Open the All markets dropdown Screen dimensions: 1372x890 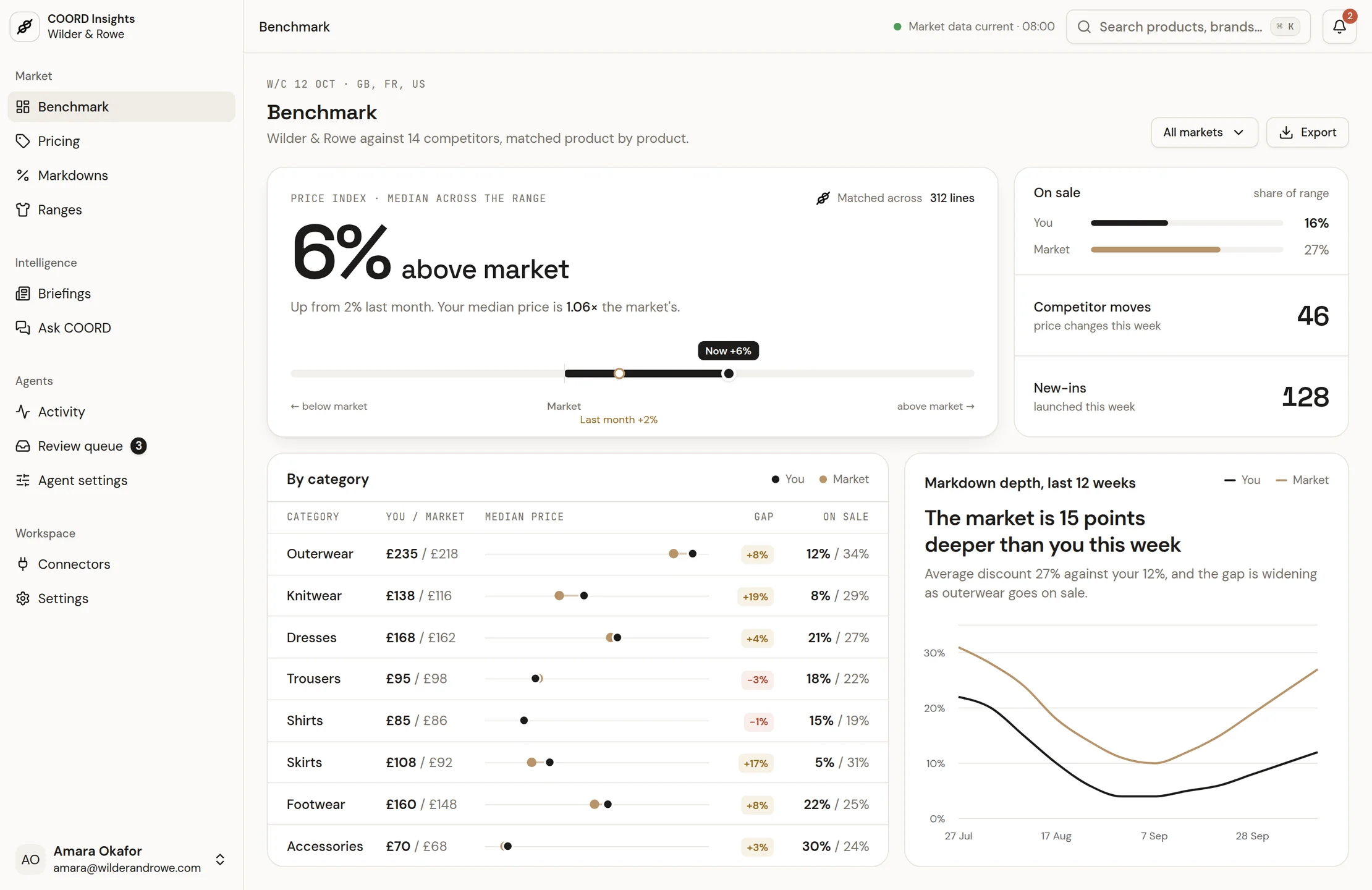(1204, 132)
